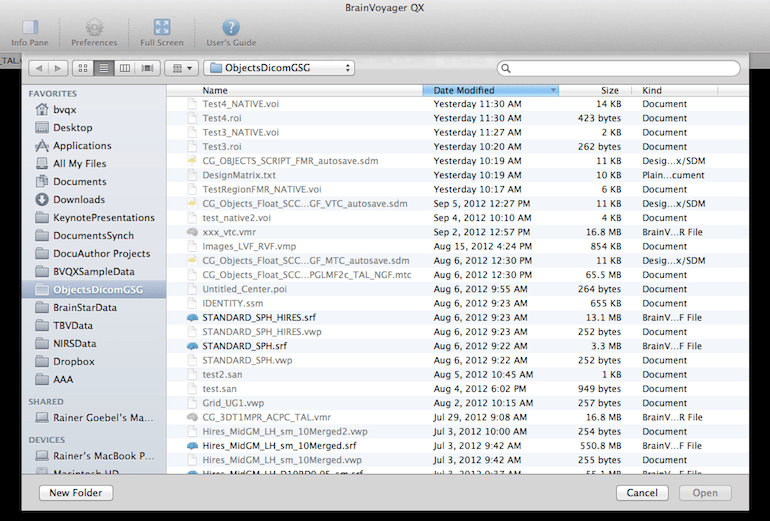Select Images_LVF_RVF.vmp file name

coord(249,247)
